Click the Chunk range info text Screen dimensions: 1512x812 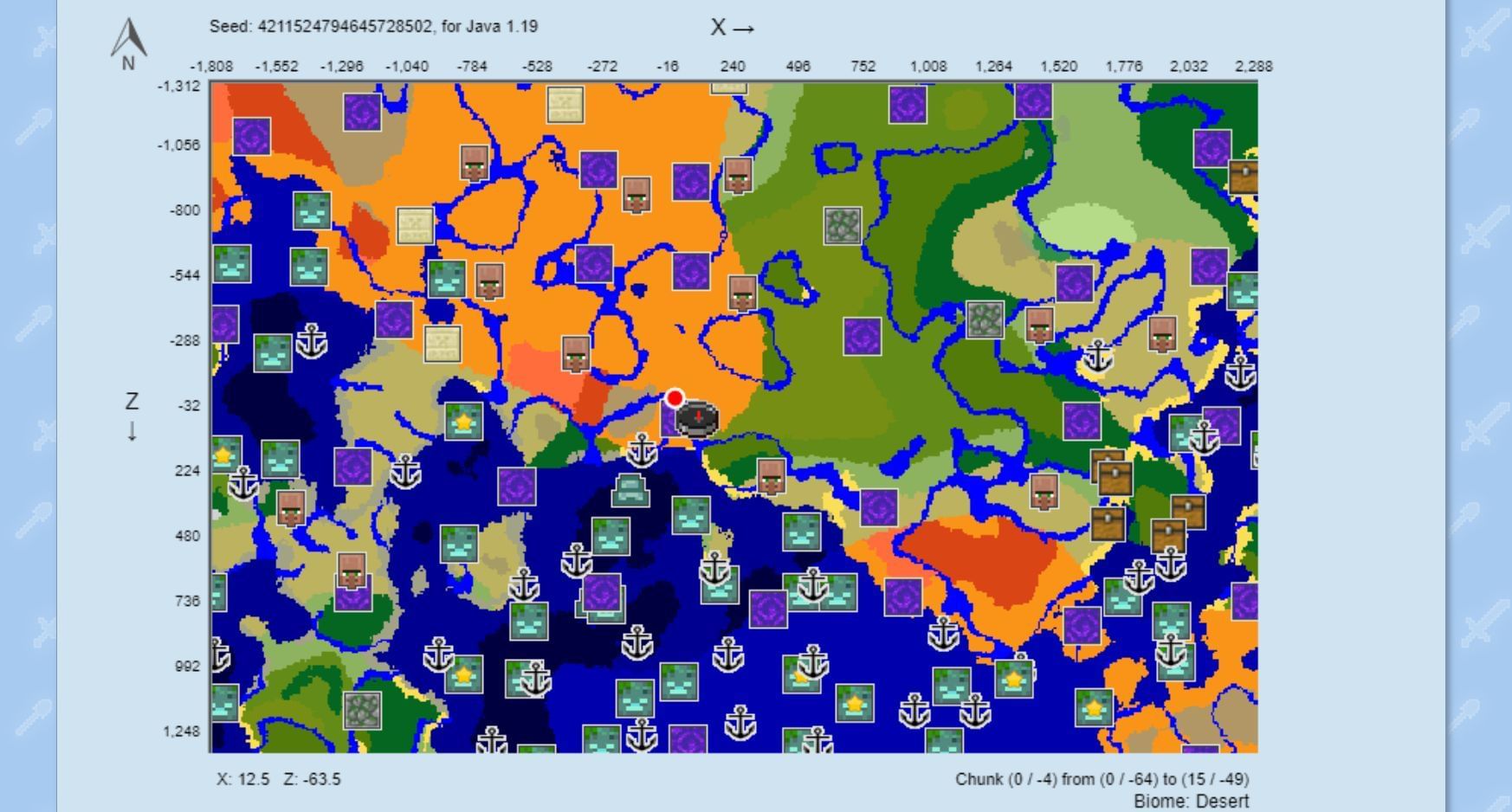(1102, 779)
